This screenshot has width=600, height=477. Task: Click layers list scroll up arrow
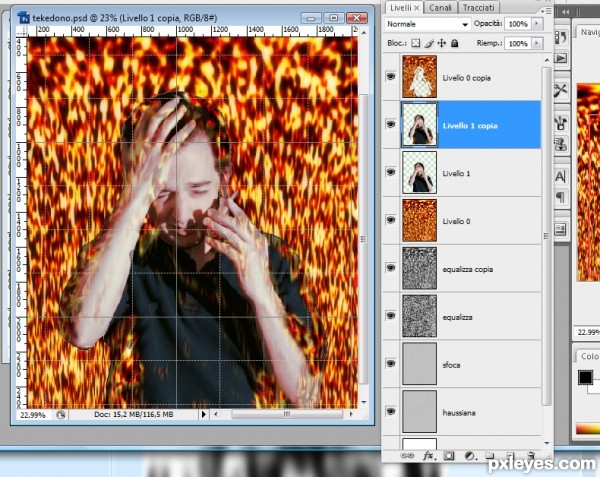(x=547, y=60)
